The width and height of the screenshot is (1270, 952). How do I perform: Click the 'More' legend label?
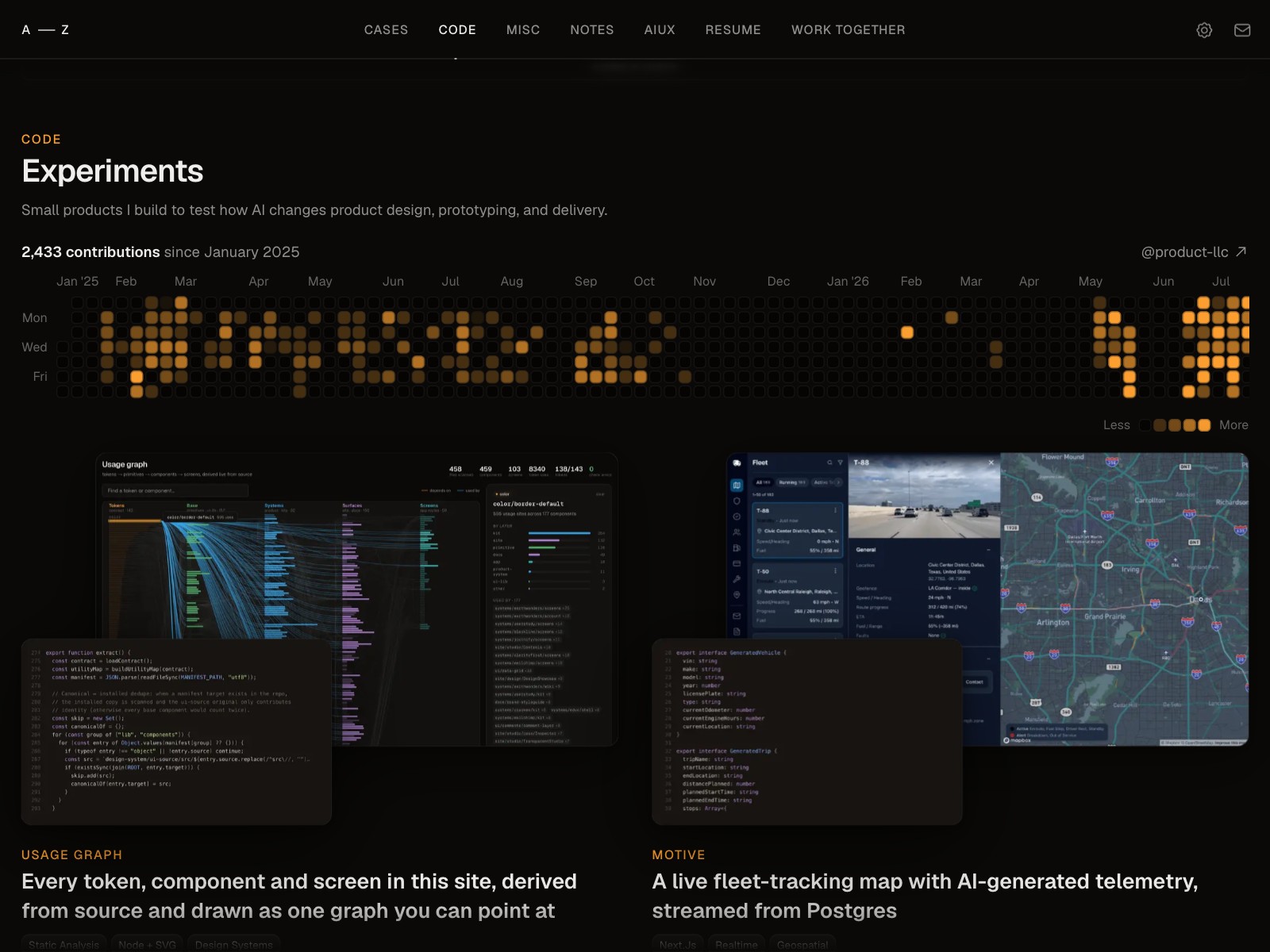click(x=1233, y=425)
